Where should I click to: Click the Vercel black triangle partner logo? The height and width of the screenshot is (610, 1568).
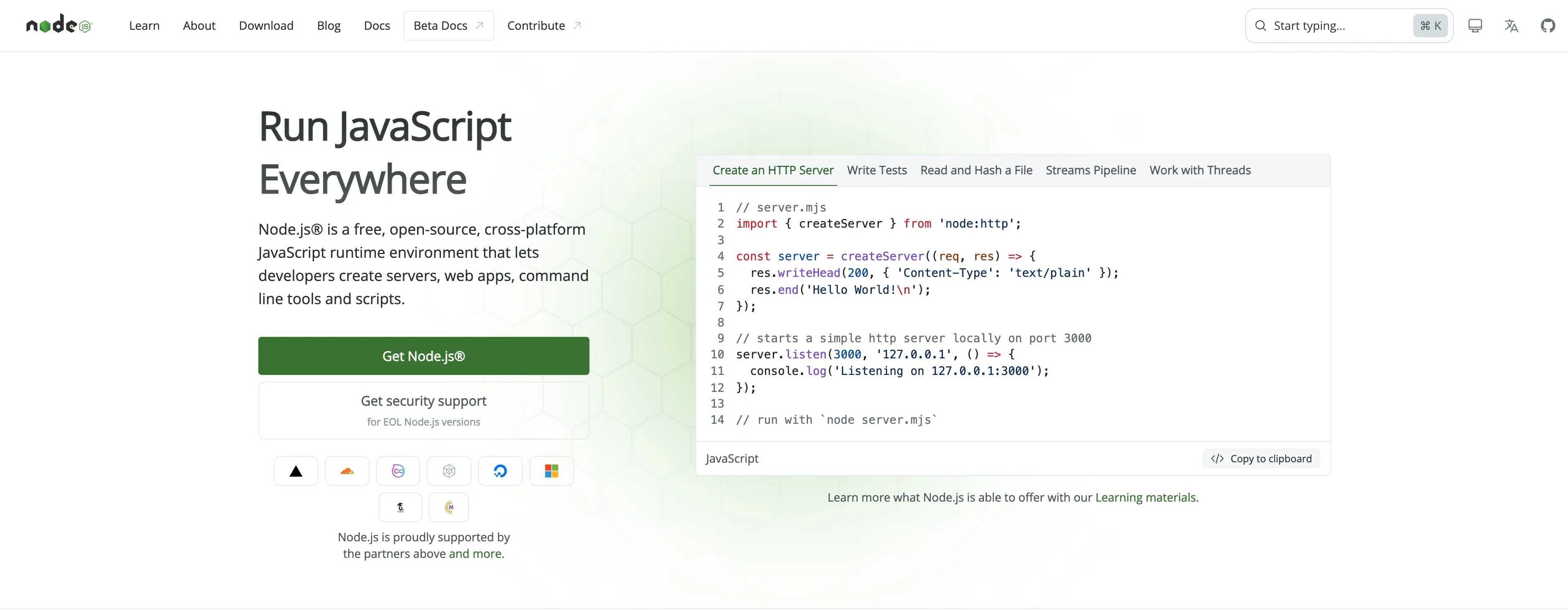[x=296, y=471]
